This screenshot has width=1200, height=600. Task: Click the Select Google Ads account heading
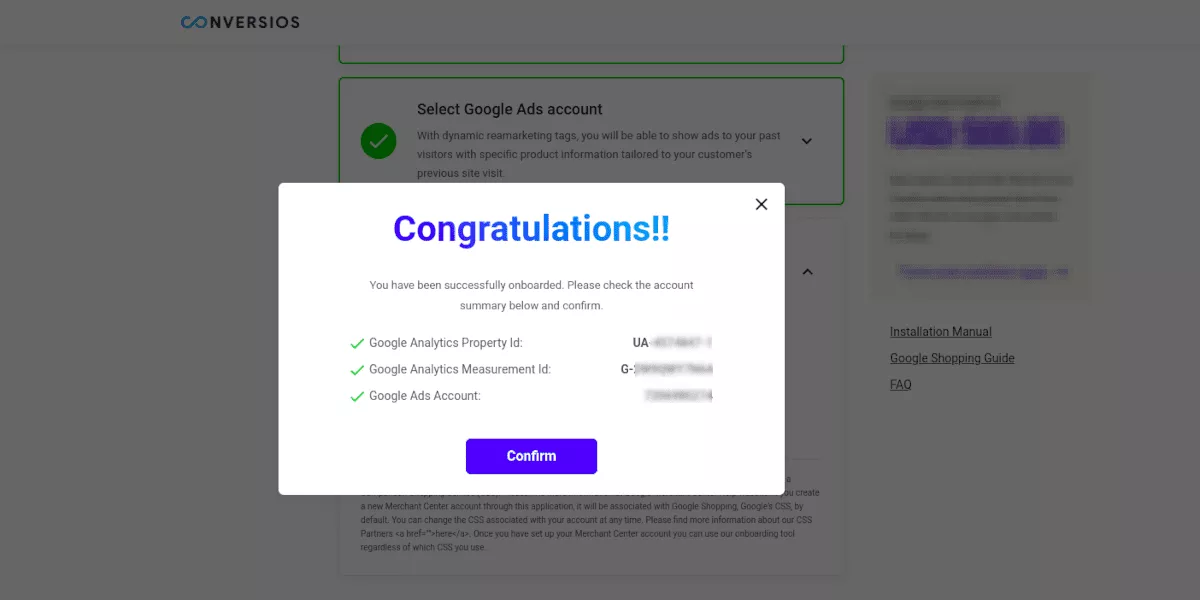(x=510, y=109)
